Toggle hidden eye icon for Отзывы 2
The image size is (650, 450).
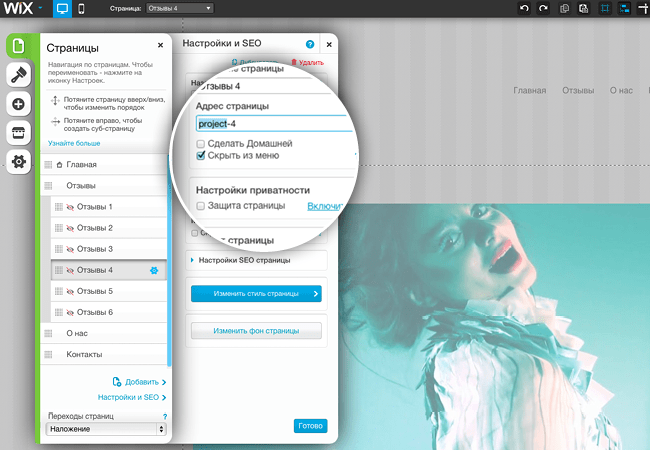(x=70, y=228)
